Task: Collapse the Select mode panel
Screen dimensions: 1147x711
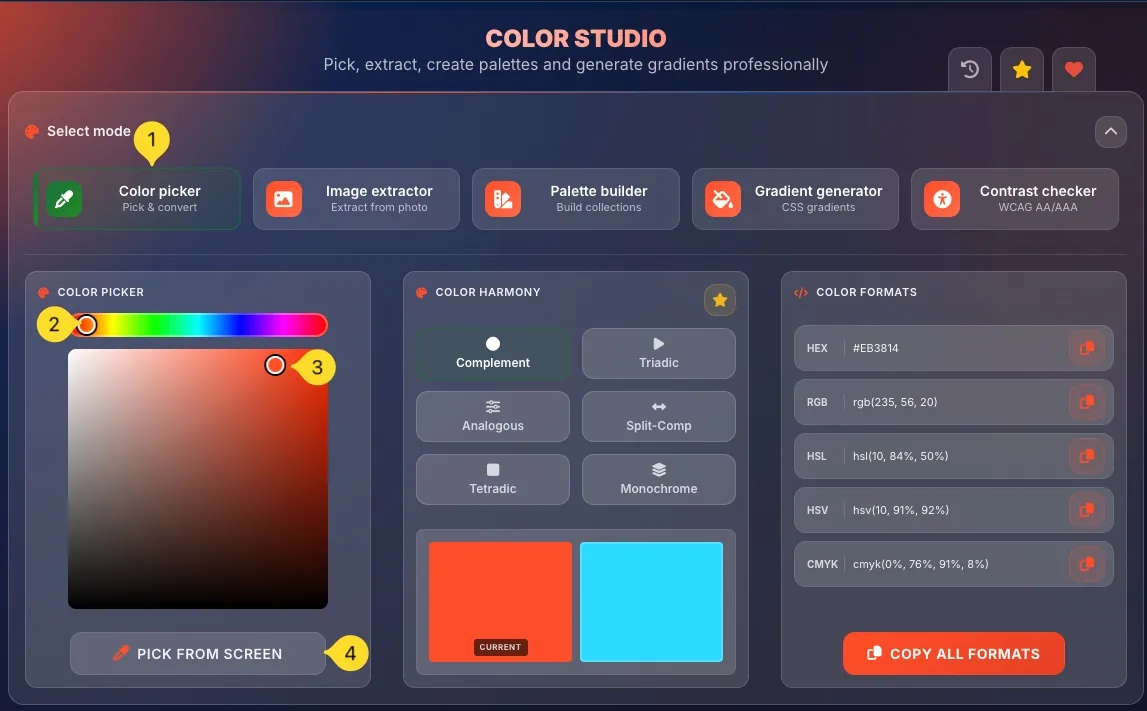Action: (x=1110, y=131)
